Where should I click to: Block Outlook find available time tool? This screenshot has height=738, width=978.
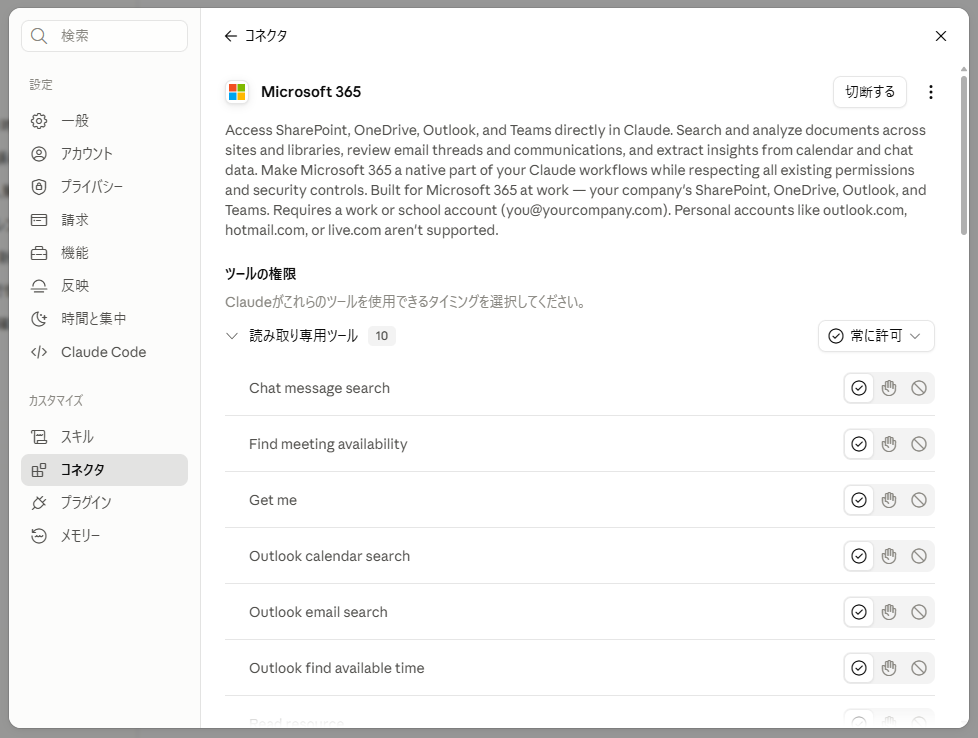[919, 668]
